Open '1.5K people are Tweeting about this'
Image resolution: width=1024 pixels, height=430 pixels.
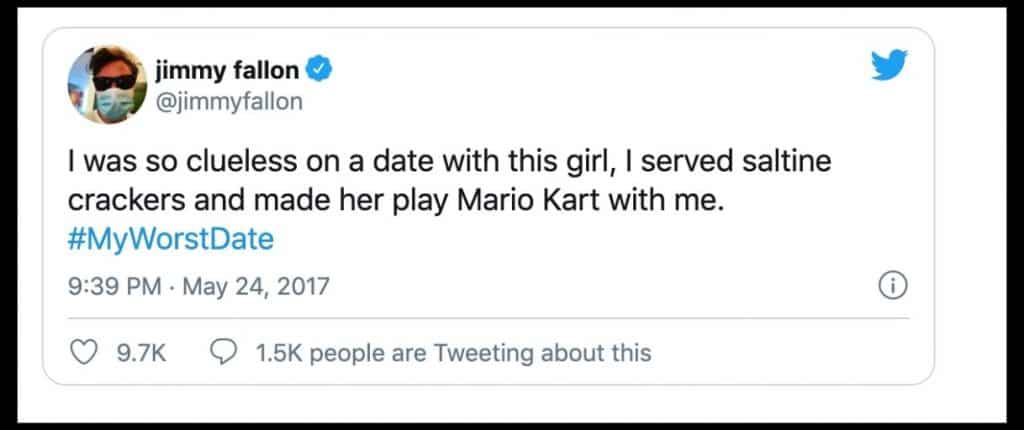452,352
